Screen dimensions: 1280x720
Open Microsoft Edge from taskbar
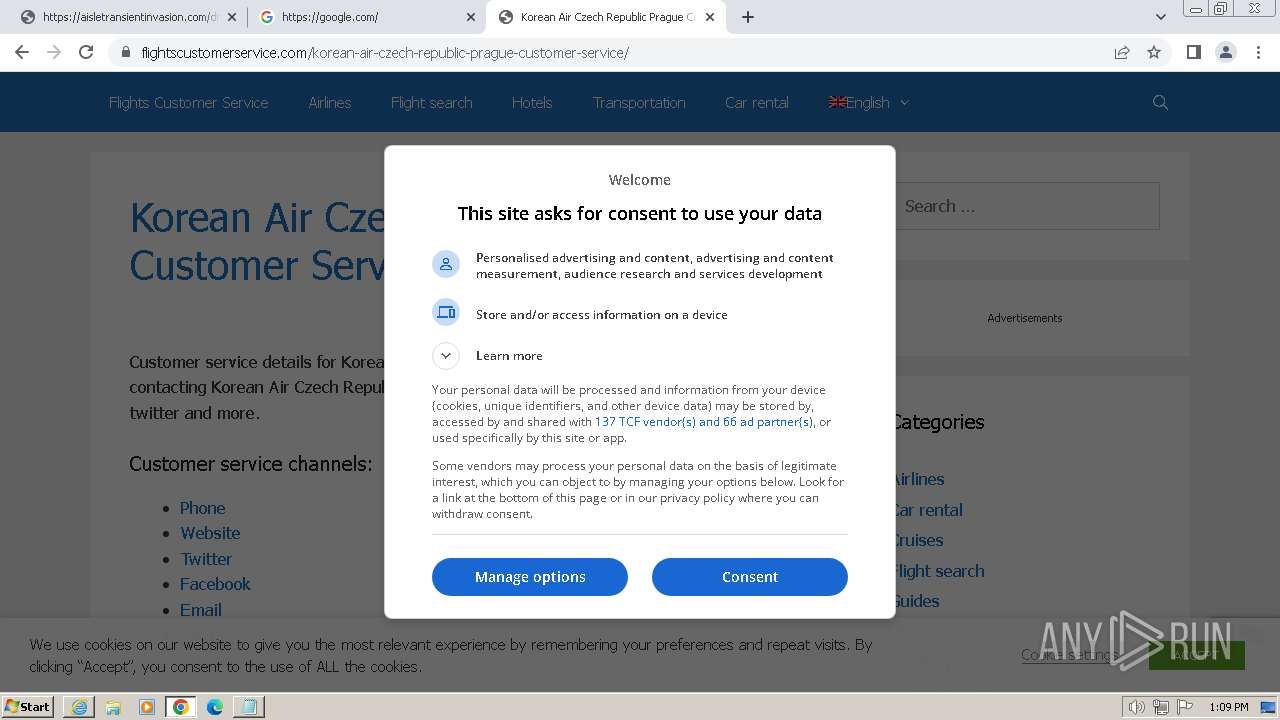tap(215, 707)
